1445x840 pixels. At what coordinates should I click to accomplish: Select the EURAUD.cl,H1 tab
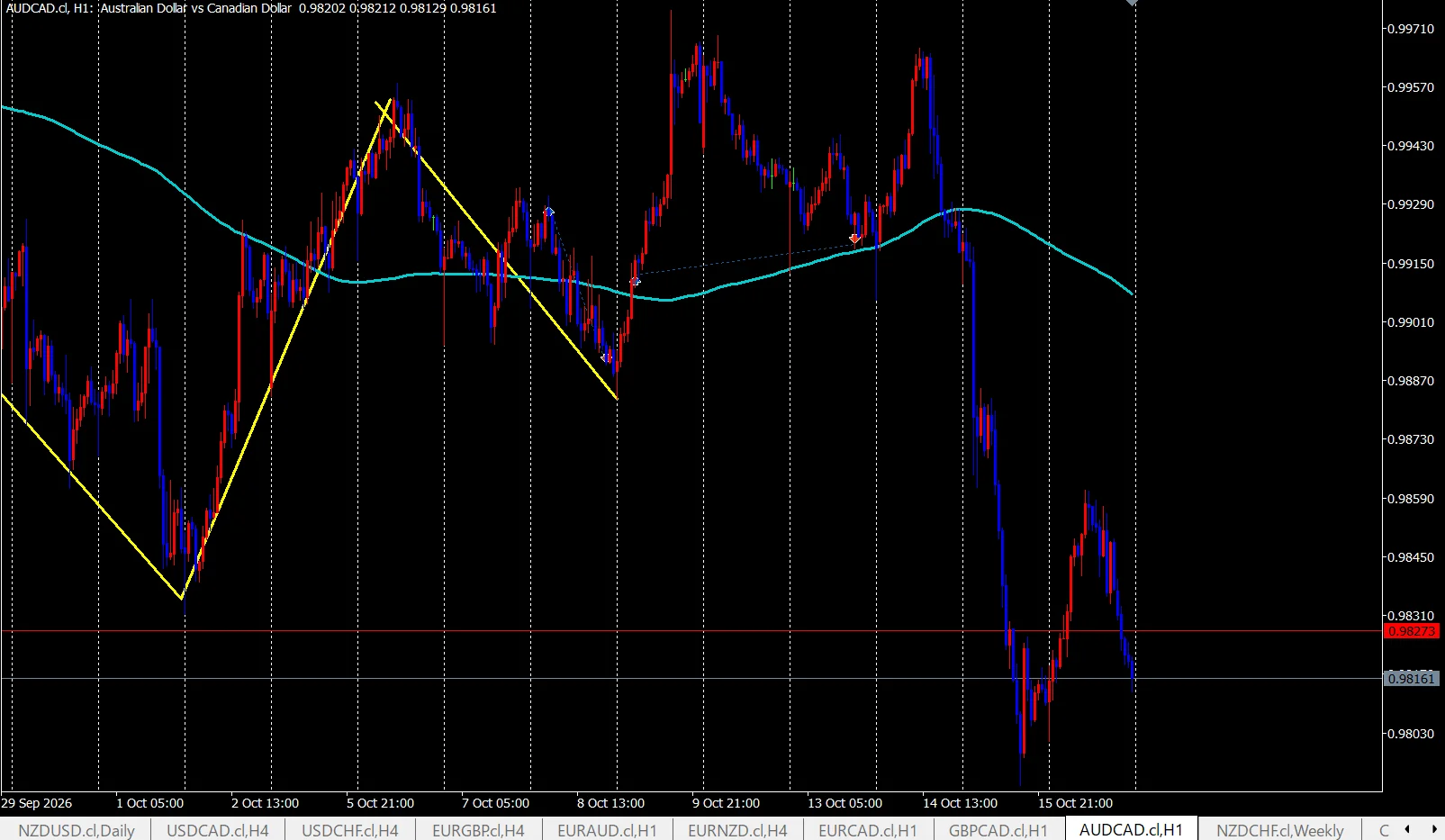607,830
